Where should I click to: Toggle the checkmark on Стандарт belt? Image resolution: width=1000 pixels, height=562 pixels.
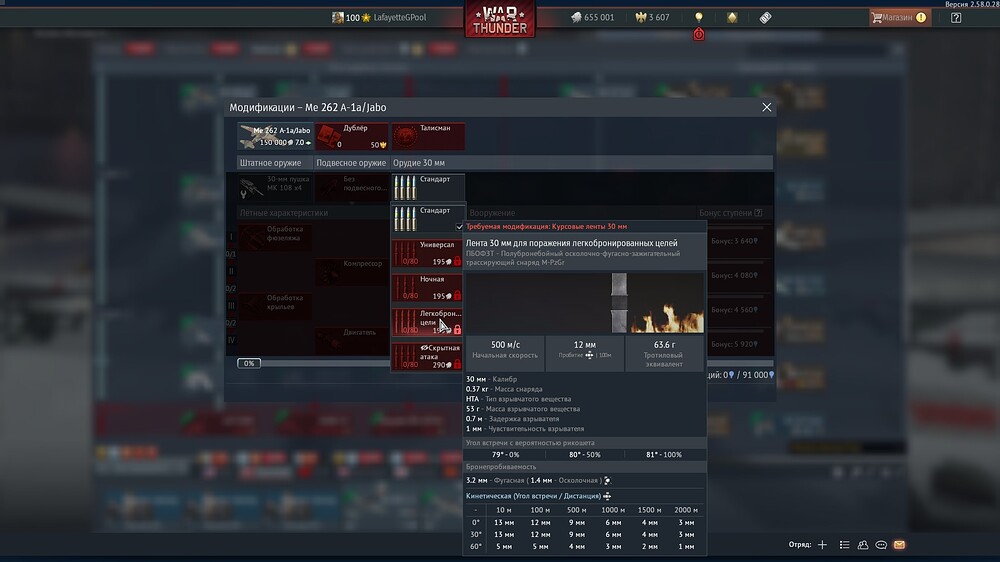pyautogui.click(x=459, y=226)
